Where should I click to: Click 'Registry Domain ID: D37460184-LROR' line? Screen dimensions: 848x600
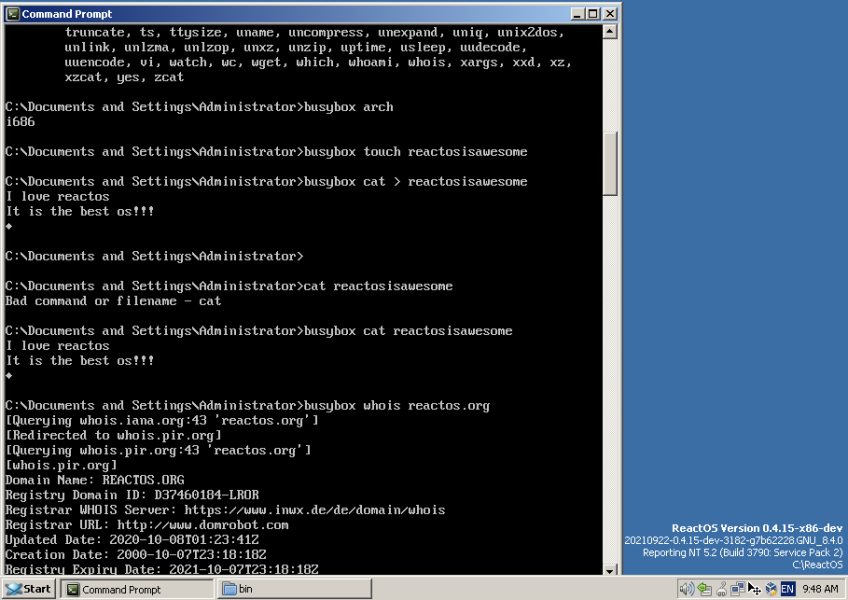pos(132,495)
